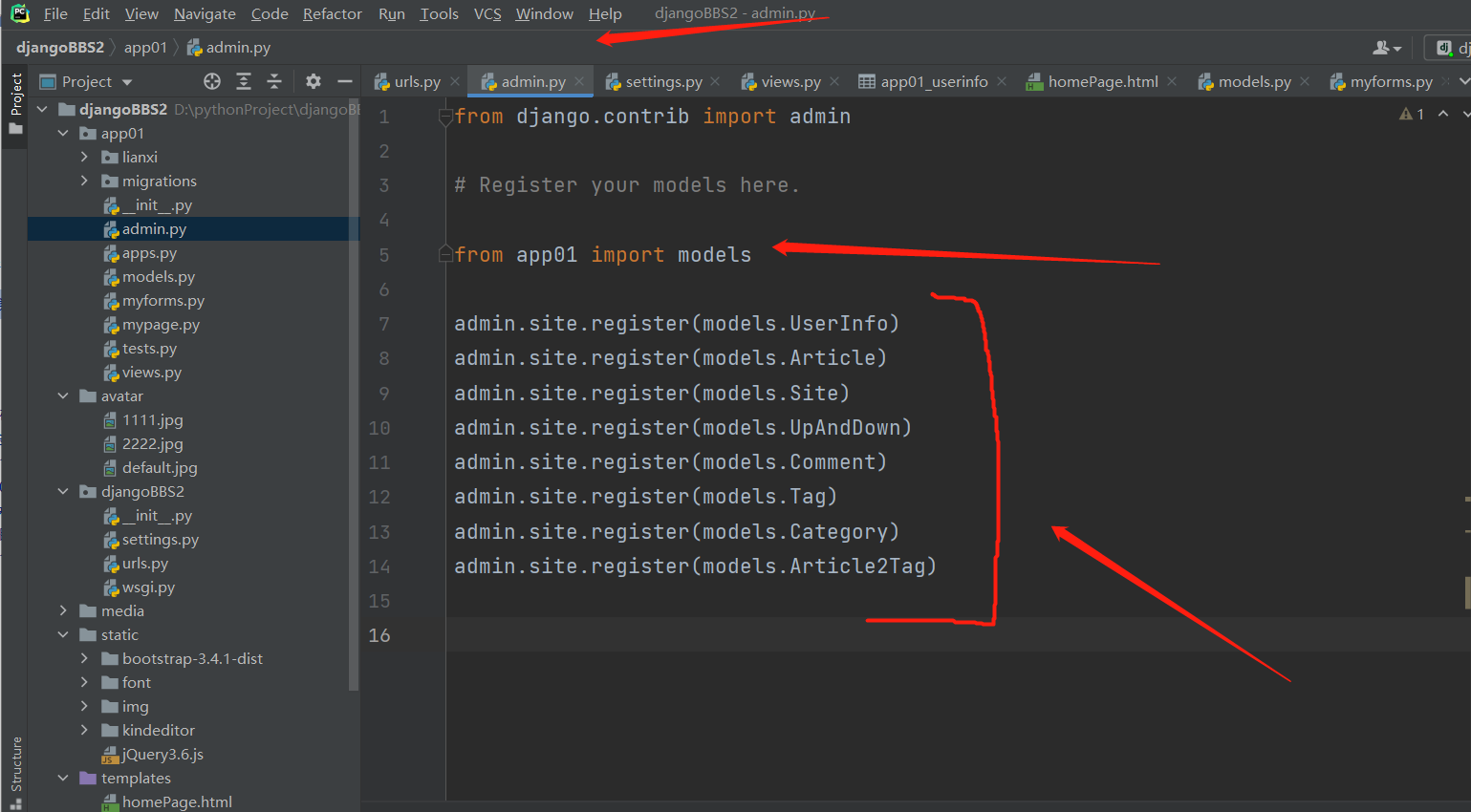
Task: Expand the media folder
Action: click(x=63, y=610)
